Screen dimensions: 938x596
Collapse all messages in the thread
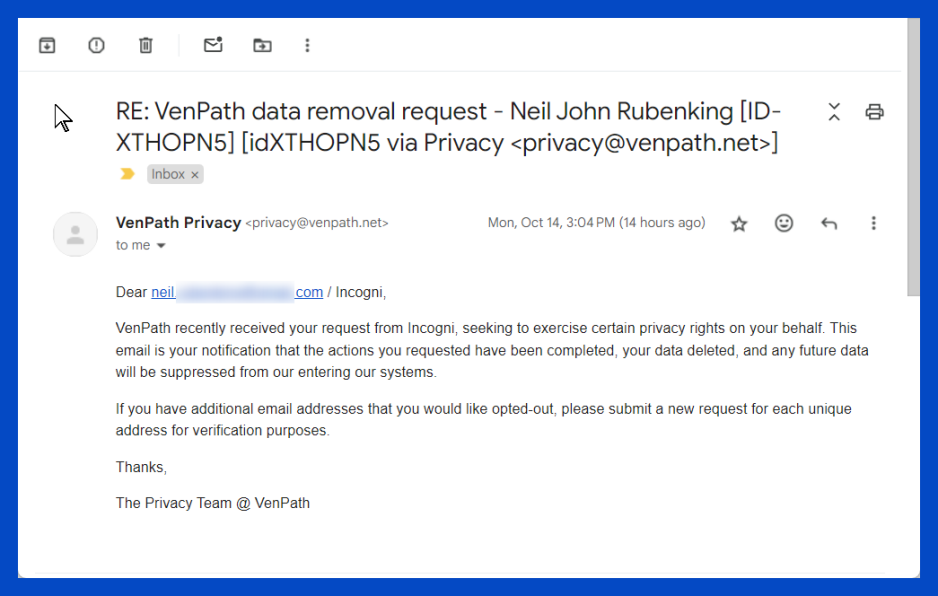click(x=834, y=112)
